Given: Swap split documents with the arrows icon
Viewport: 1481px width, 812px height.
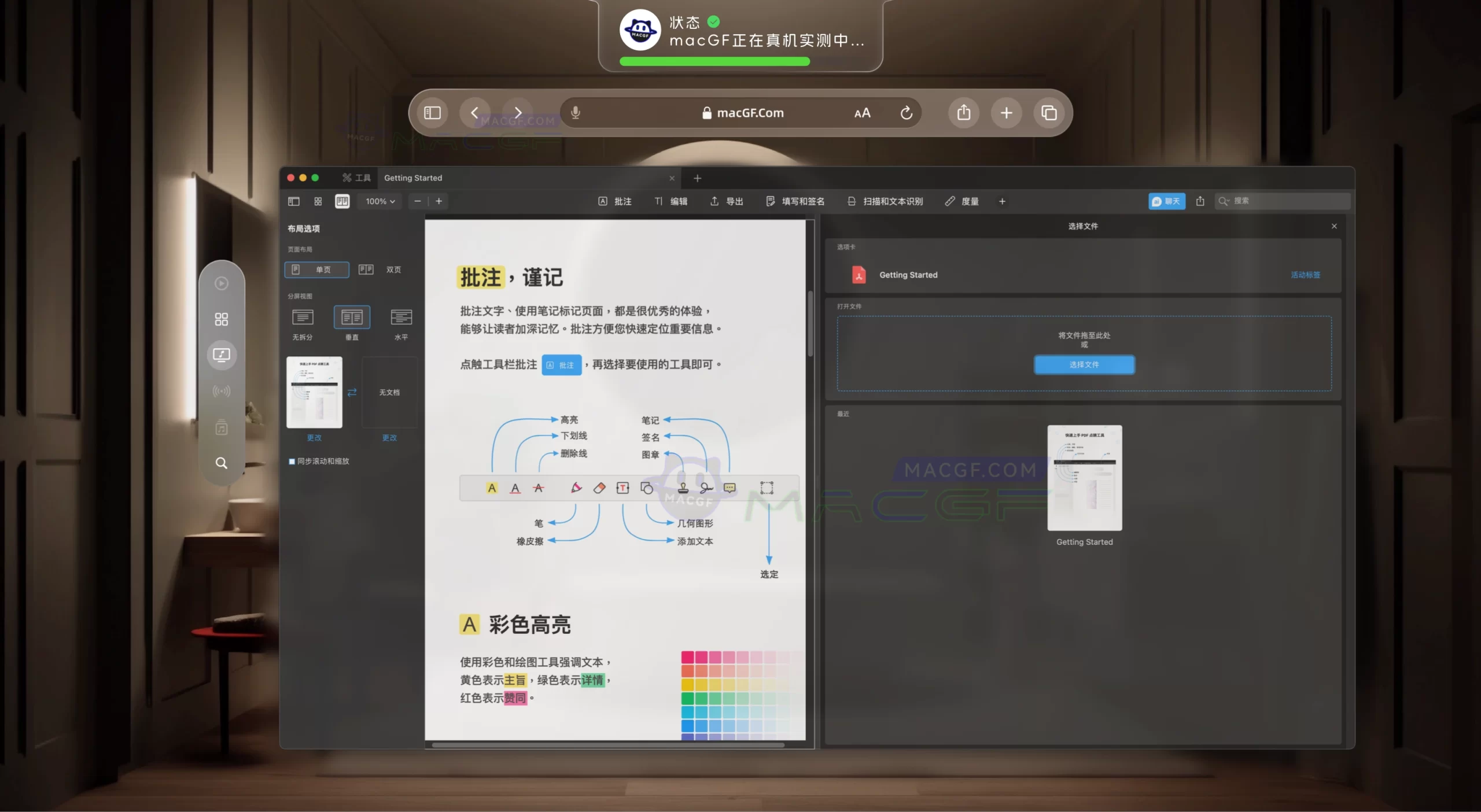Looking at the screenshot, I should pyautogui.click(x=352, y=393).
